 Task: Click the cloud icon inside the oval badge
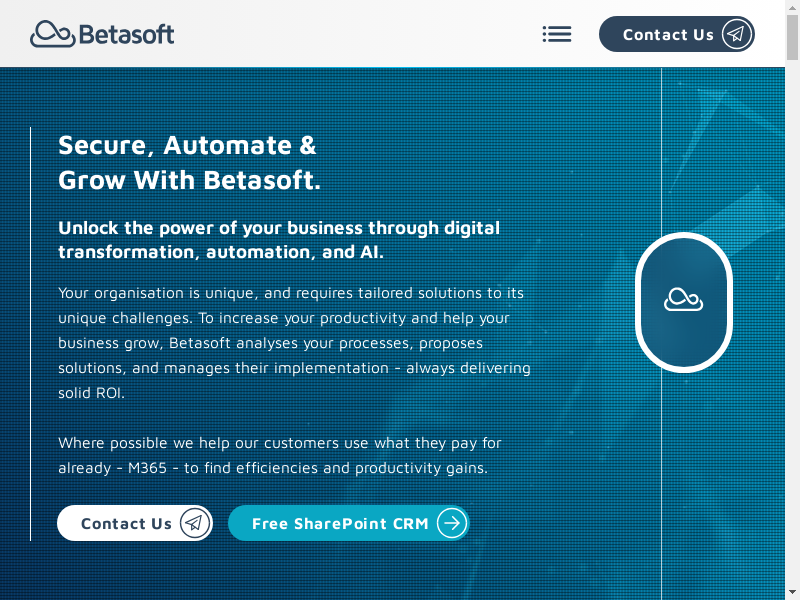tap(684, 299)
